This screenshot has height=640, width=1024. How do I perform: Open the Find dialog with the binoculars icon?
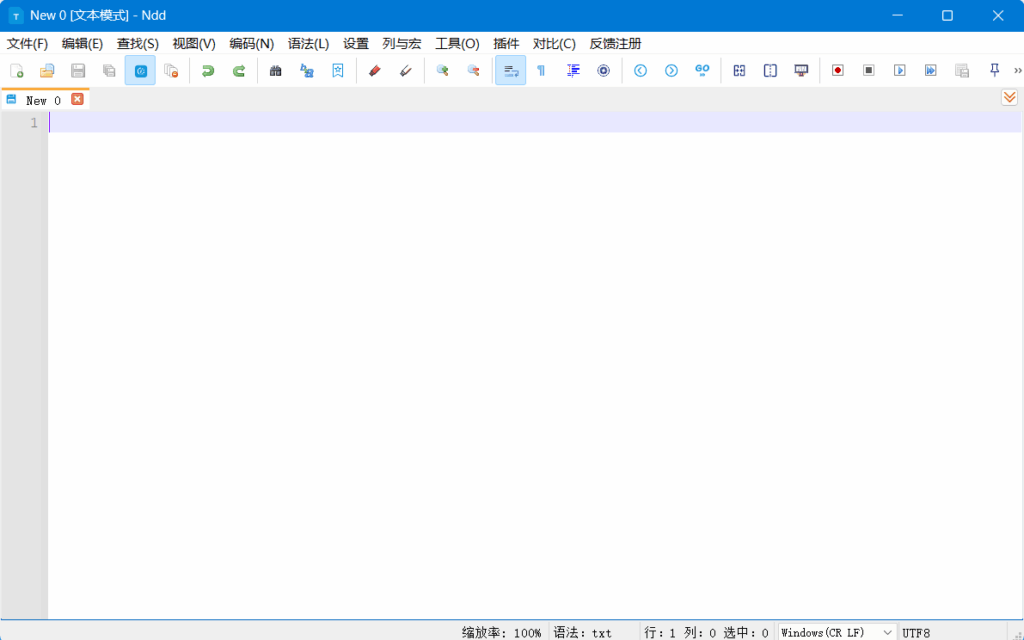[276, 70]
